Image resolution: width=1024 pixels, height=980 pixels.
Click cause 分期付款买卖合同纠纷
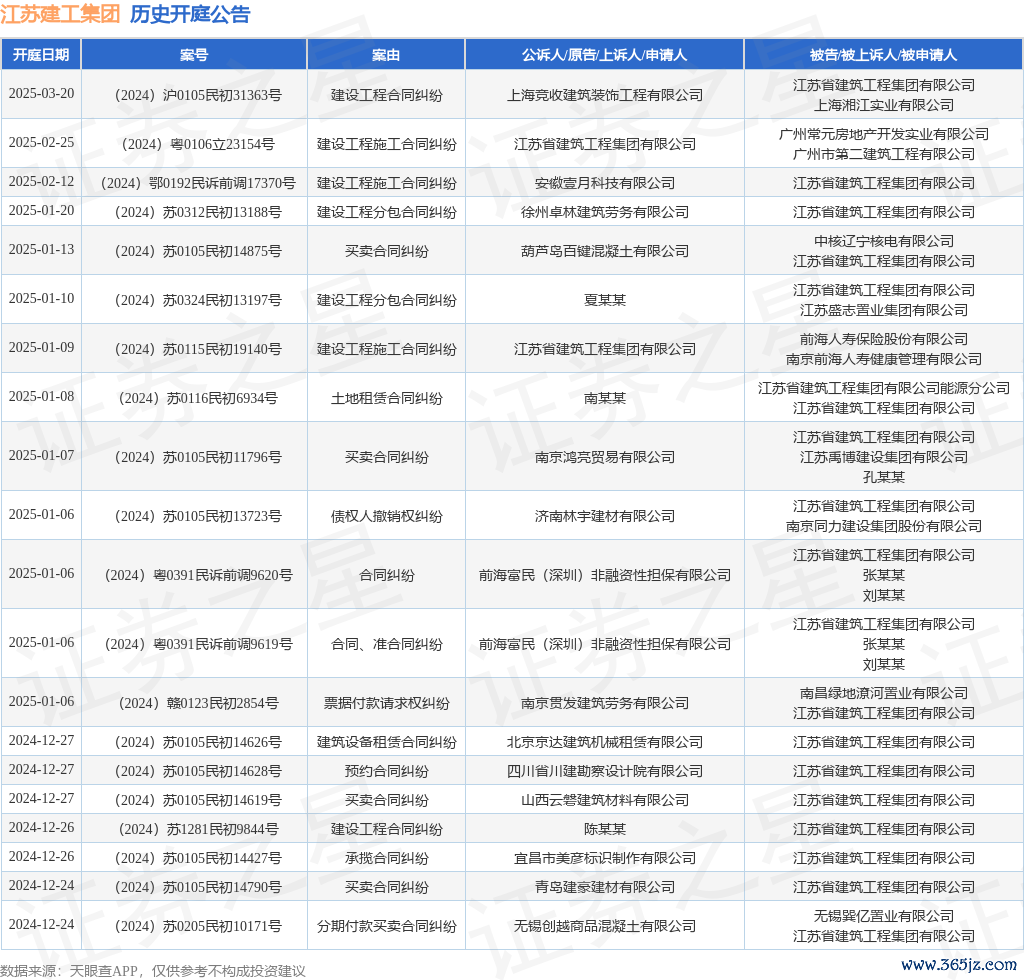tap(386, 926)
